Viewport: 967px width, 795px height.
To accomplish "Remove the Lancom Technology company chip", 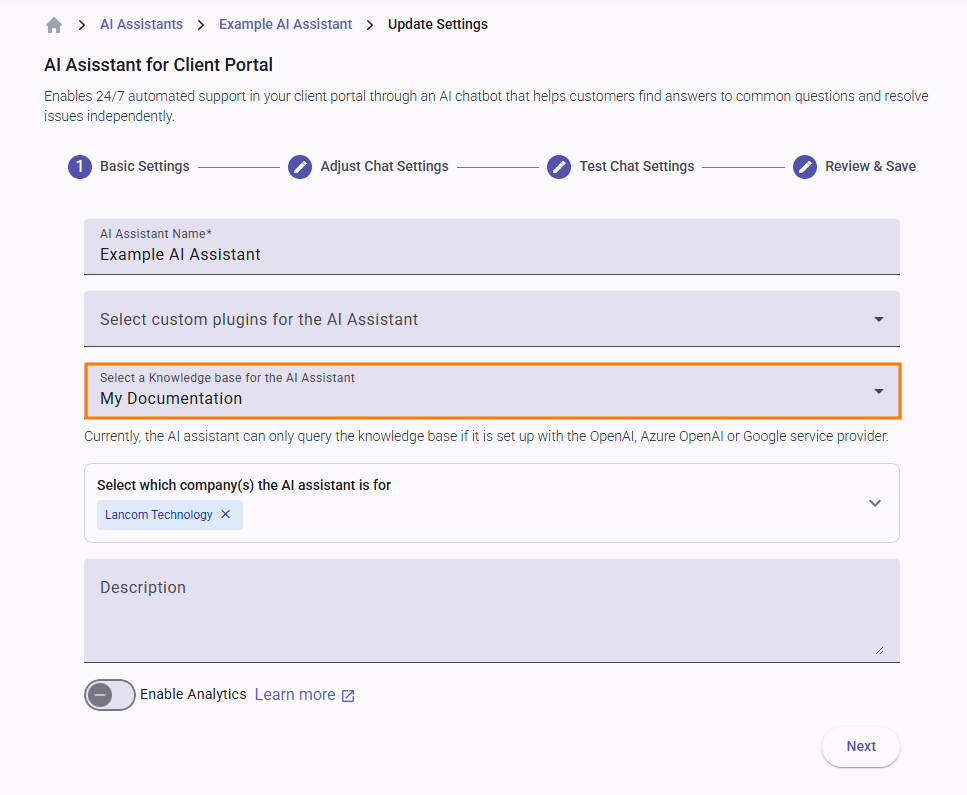I will [x=226, y=515].
